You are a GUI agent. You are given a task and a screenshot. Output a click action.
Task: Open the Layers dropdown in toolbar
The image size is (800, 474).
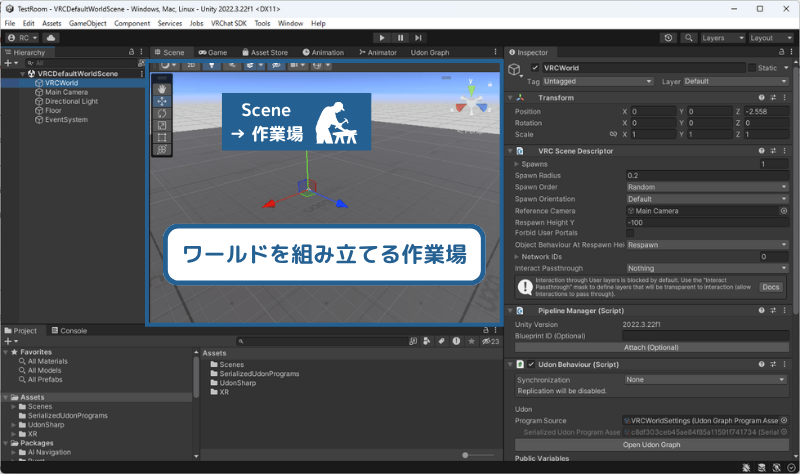tap(722, 38)
